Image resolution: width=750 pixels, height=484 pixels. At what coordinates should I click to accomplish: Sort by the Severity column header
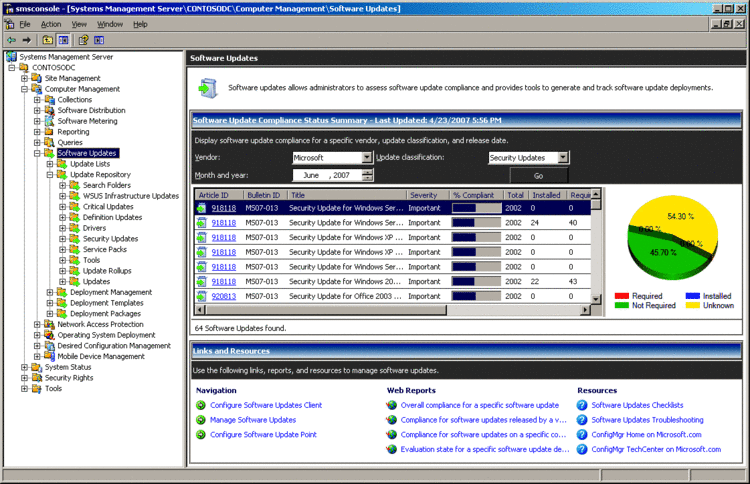(x=423, y=194)
